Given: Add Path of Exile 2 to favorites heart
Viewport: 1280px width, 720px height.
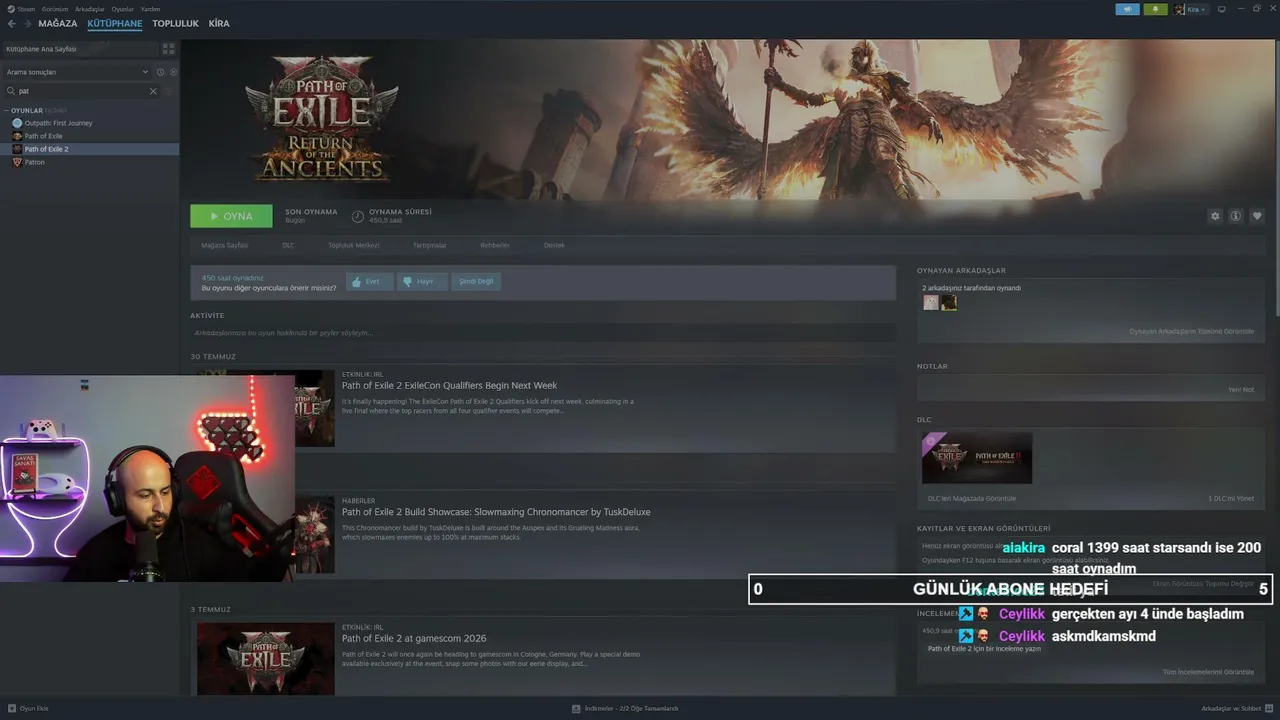Looking at the screenshot, I should click(x=1257, y=216).
